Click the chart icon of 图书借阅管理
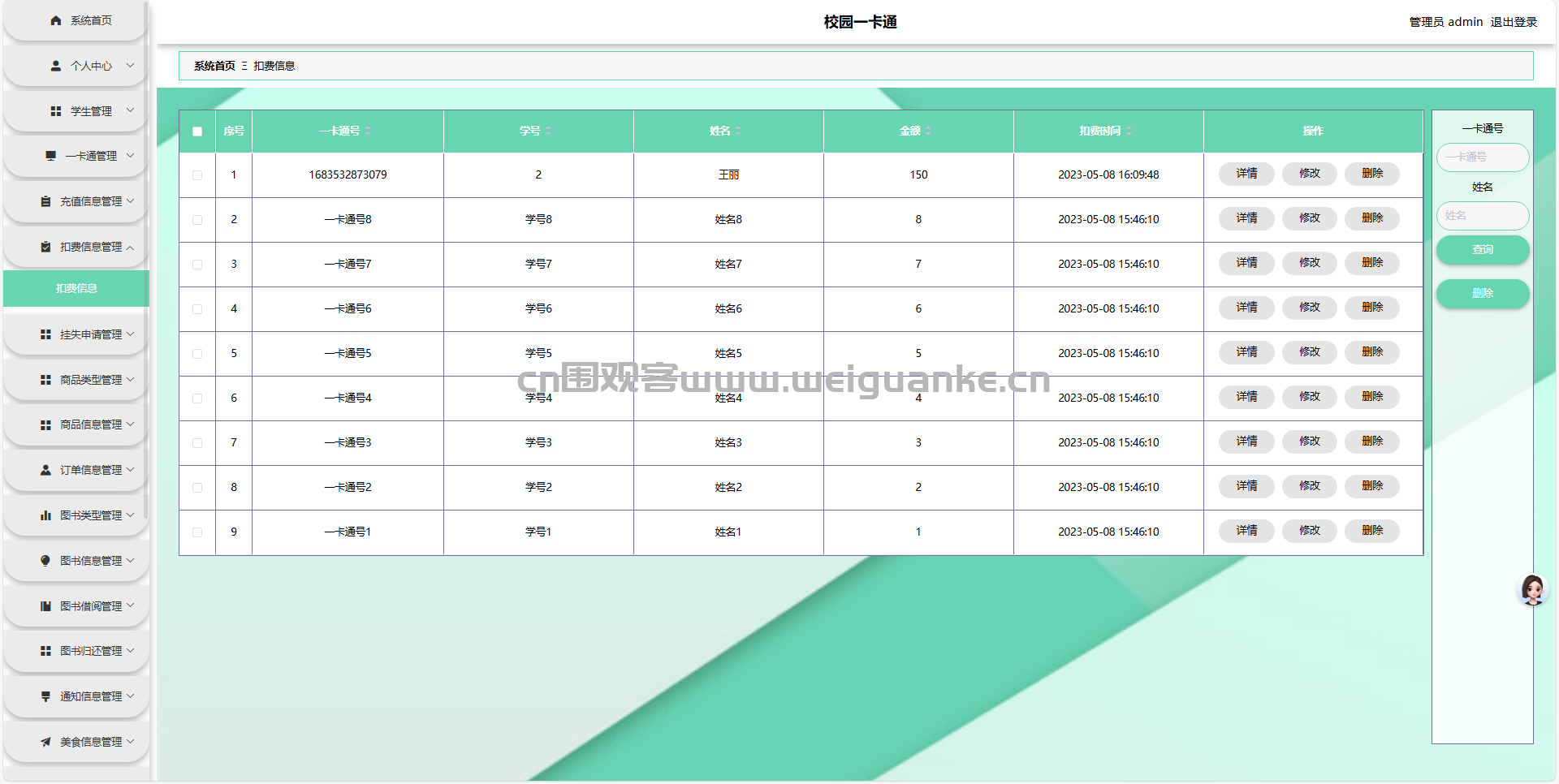This screenshot has width=1559, height=784. coord(45,606)
